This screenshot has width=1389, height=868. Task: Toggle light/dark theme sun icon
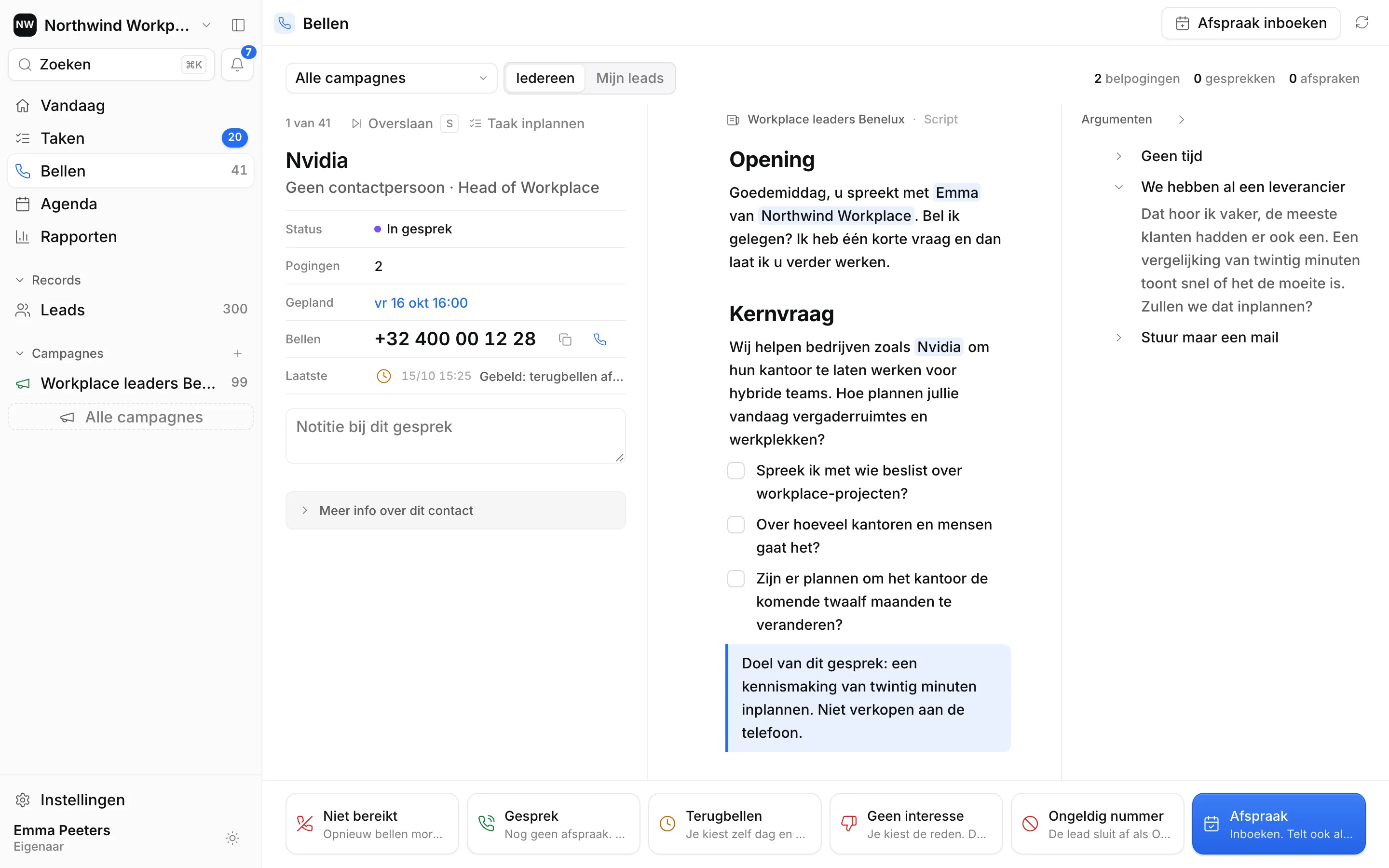(232, 838)
